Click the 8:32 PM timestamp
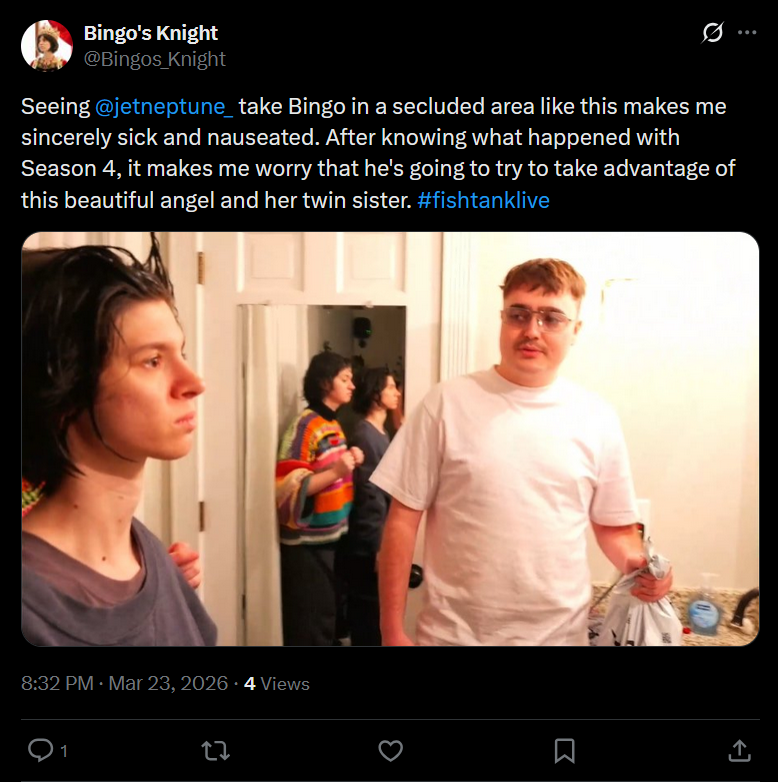The height and width of the screenshot is (782, 778). pyautogui.click(x=57, y=683)
